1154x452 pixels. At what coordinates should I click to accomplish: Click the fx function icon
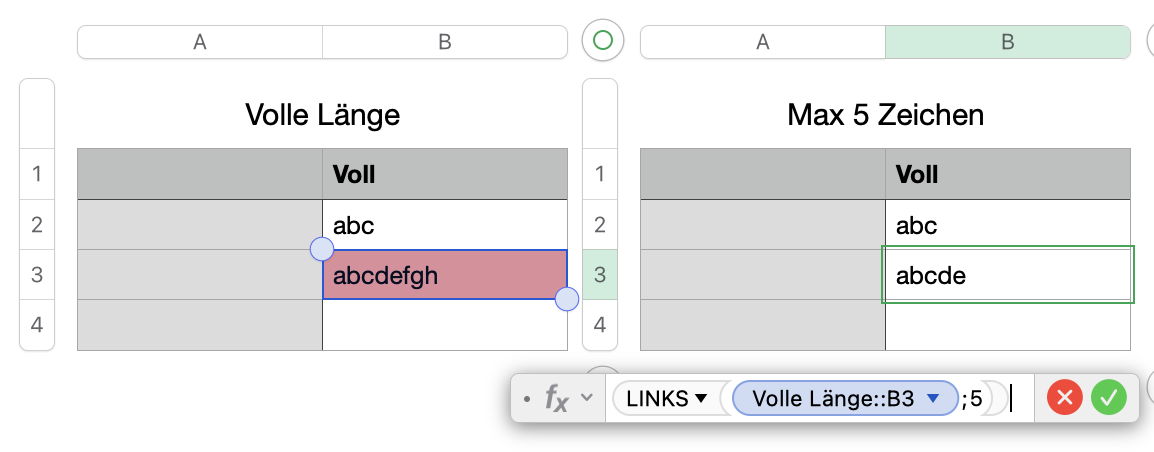(x=556, y=398)
